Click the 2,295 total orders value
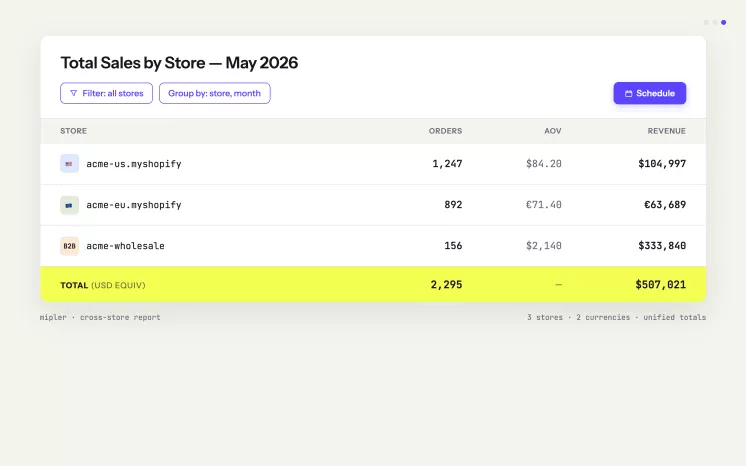746x466 pixels. tap(446, 285)
